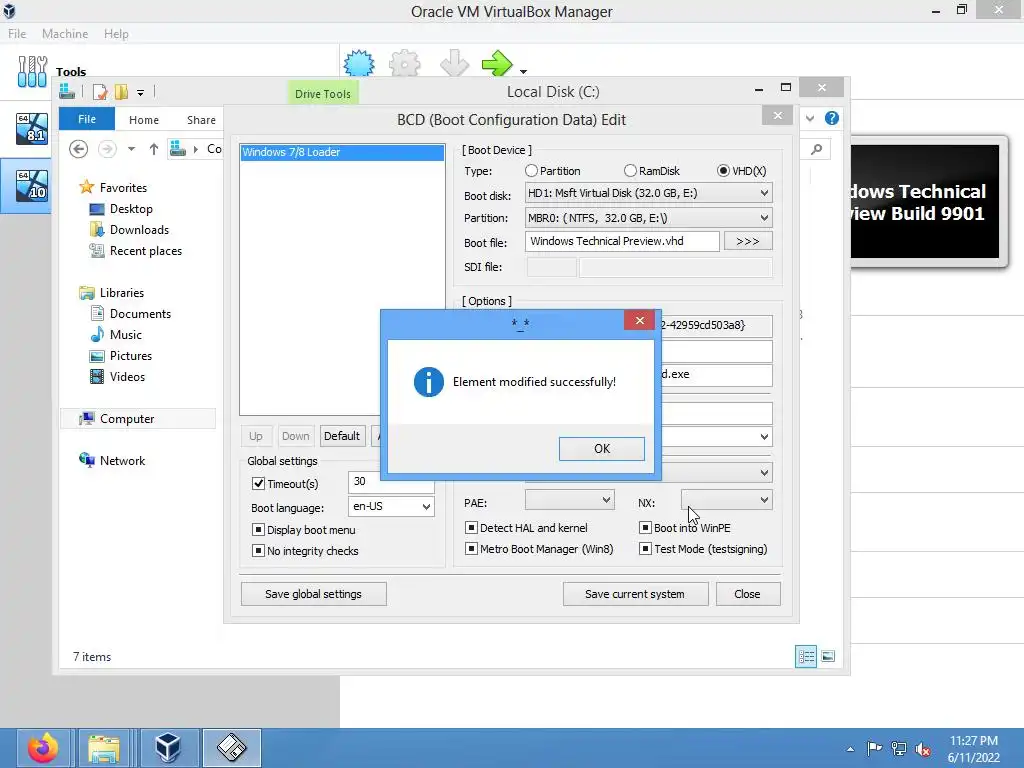The image size is (1024, 768).
Task: Click the Explorer search magnifier icon
Action: tap(816, 149)
